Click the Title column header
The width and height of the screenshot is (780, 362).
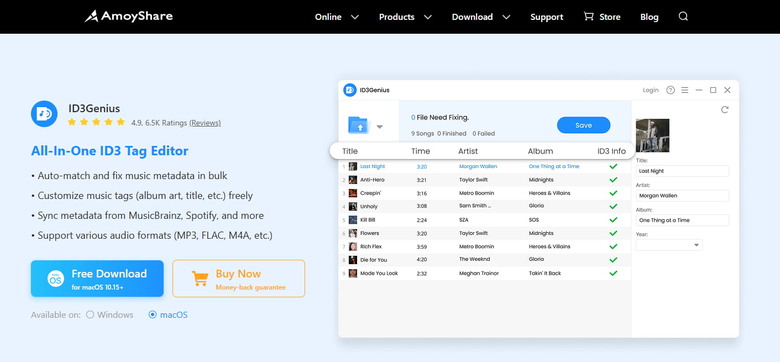coord(350,151)
